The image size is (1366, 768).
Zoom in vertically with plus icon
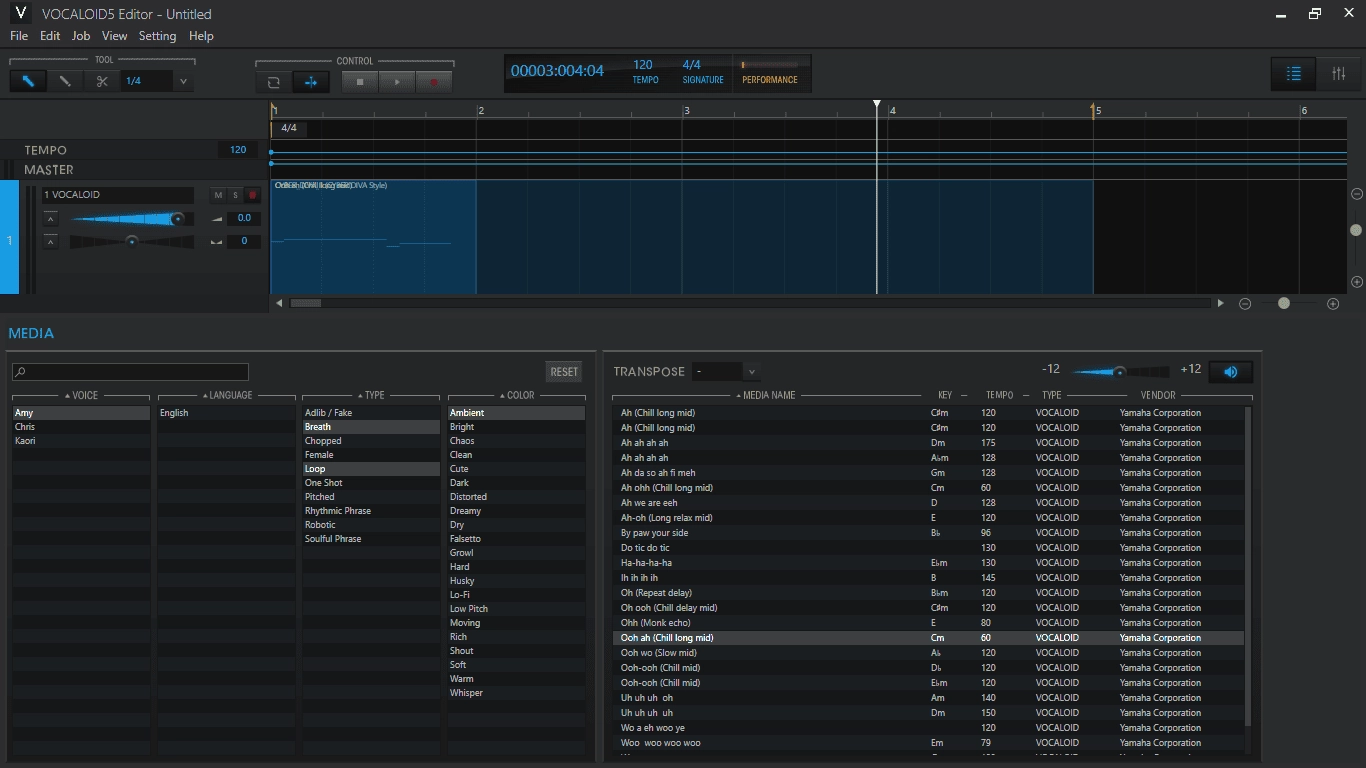(1357, 283)
